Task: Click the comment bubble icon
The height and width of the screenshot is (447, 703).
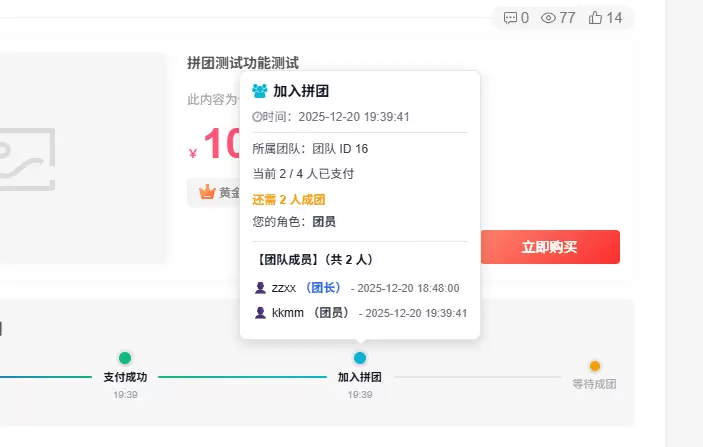Action: pyautogui.click(x=510, y=18)
